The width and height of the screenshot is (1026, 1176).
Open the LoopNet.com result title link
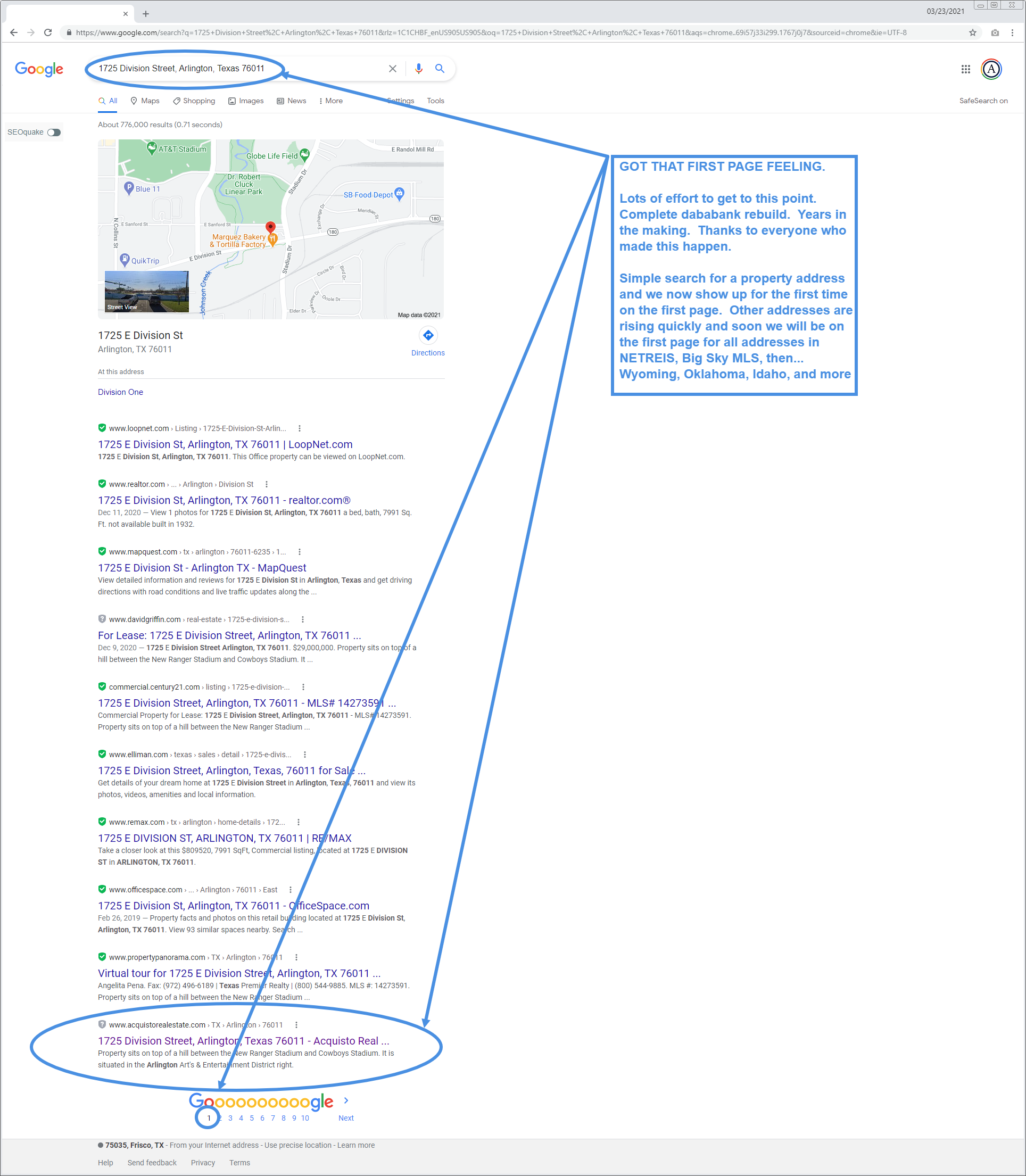tap(225, 444)
